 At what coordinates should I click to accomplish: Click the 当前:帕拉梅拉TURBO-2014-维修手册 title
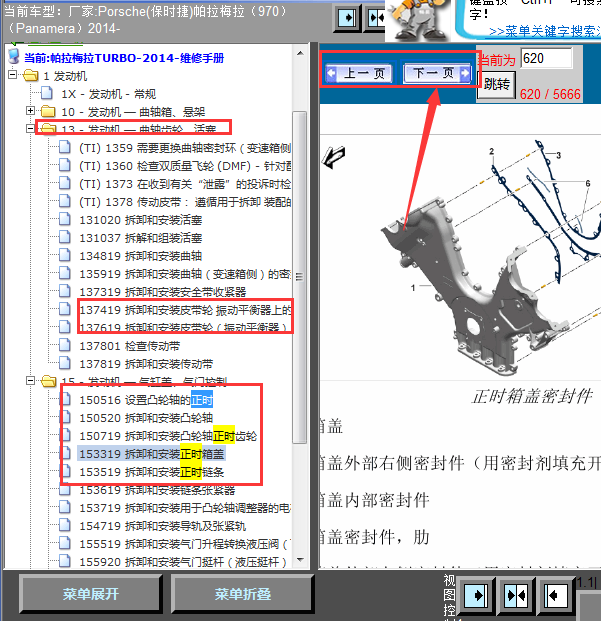coord(124,58)
